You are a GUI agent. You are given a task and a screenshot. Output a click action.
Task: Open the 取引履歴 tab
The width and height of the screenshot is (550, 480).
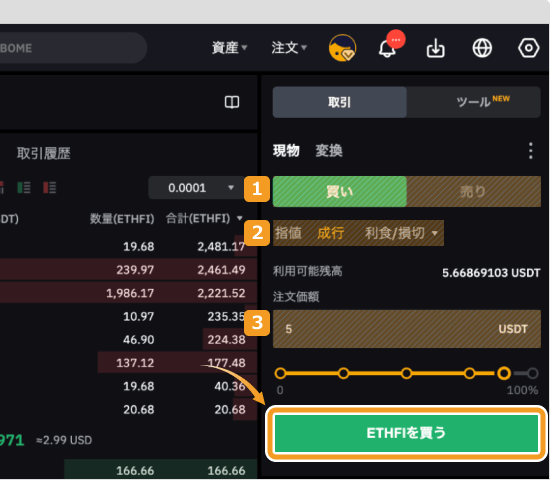43,153
